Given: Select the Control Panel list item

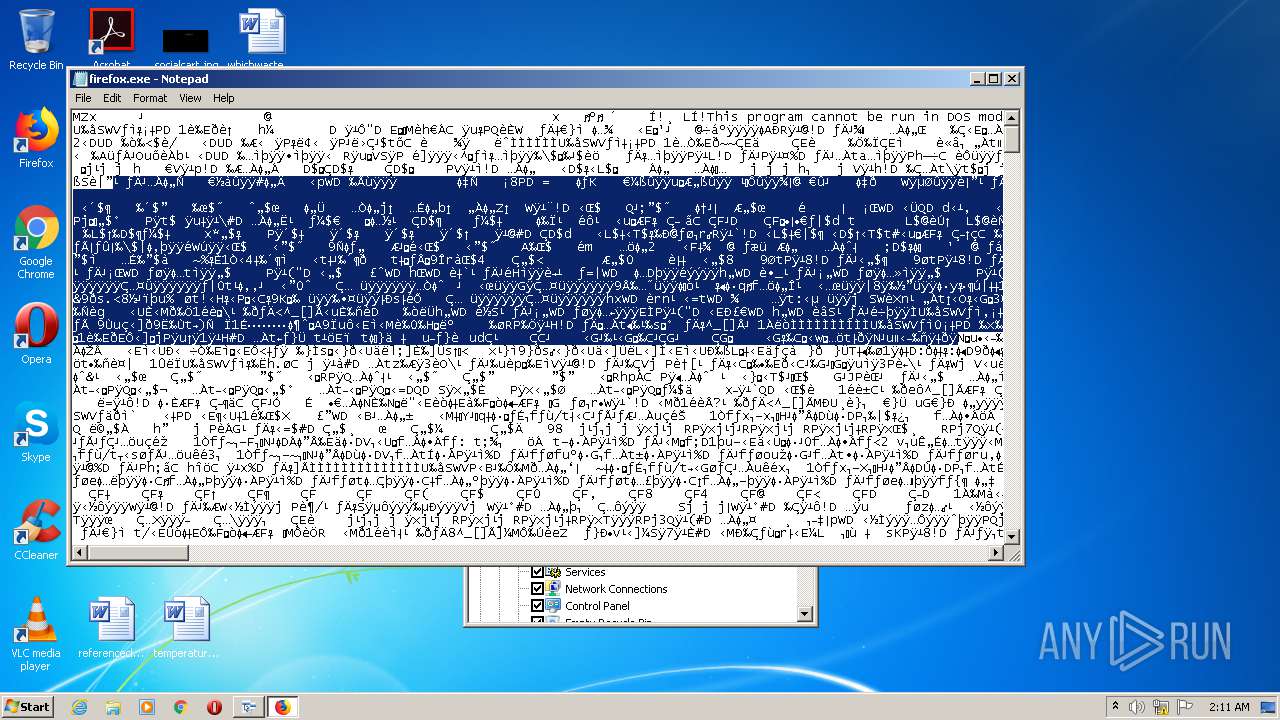Looking at the screenshot, I should (x=597, y=606).
